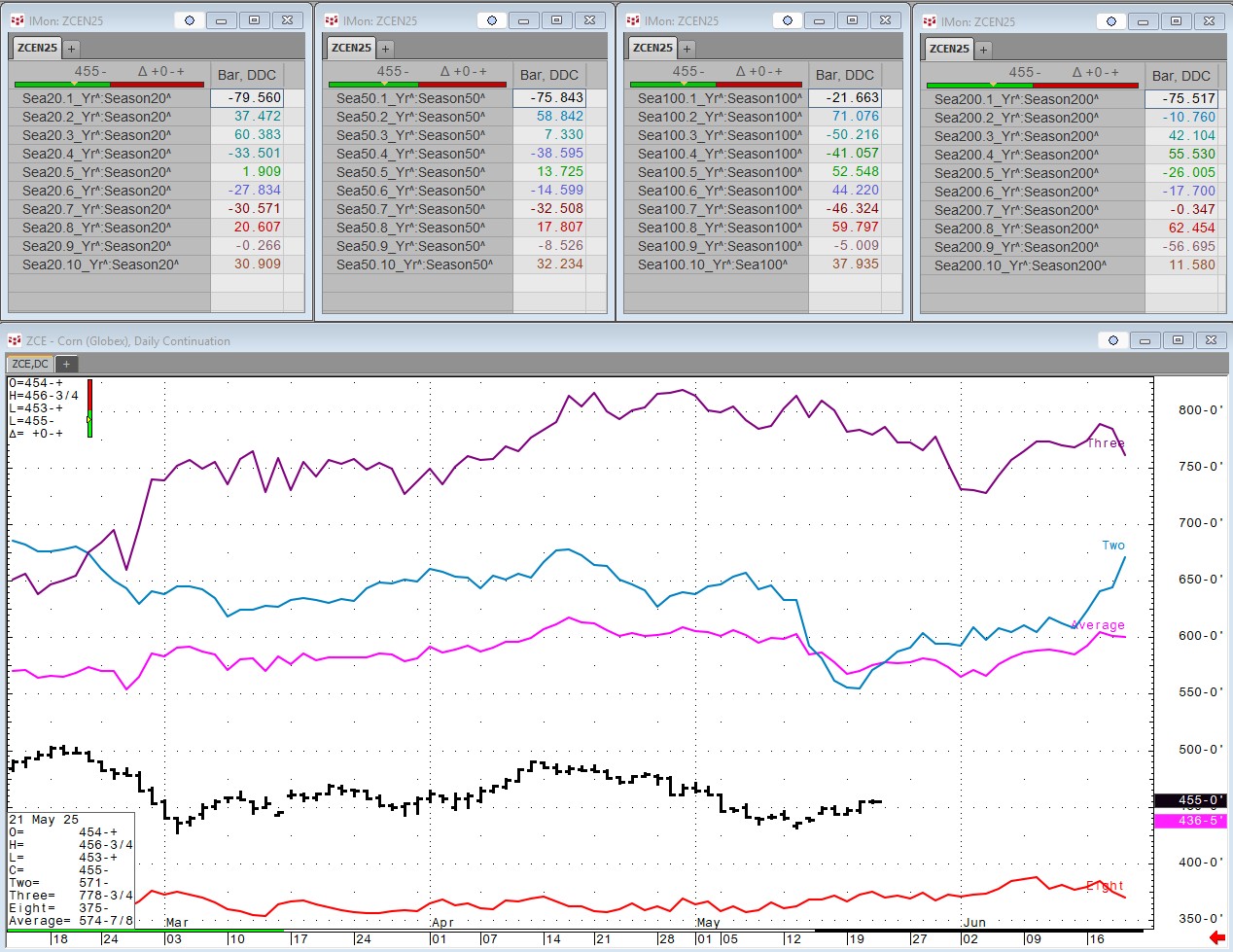1233x952 pixels.
Task: Select the ZCEN25 tab in the second IMon window
Action: (x=351, y=48)
